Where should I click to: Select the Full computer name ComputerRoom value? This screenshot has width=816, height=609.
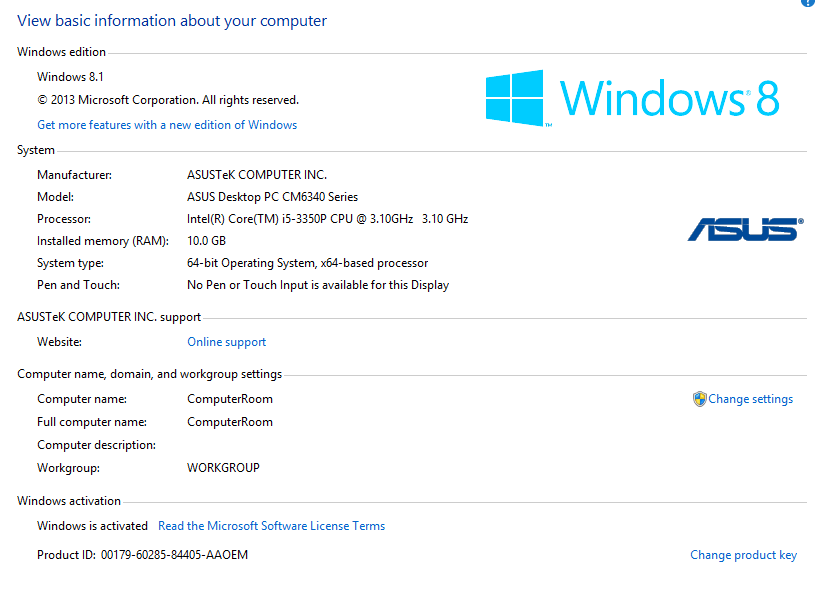coord(230,422)
